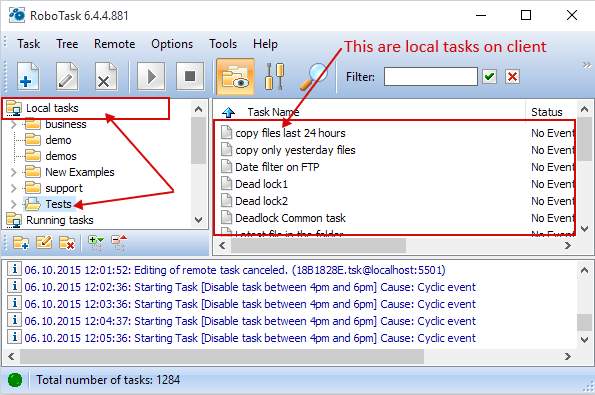Open the Remote menu
This screenshot has width=595, height=395.
(x=114, y=44)
